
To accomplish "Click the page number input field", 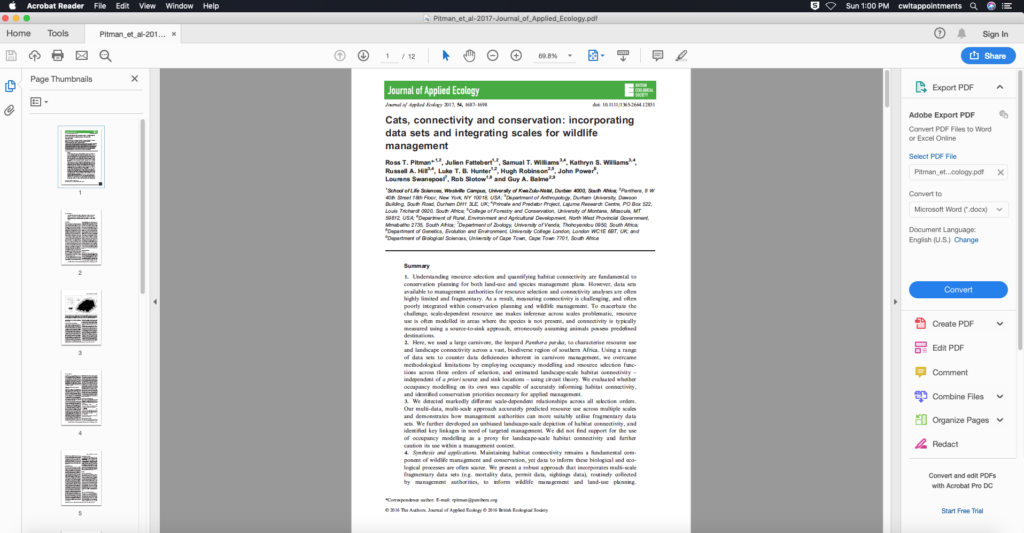I will (387, 55).
